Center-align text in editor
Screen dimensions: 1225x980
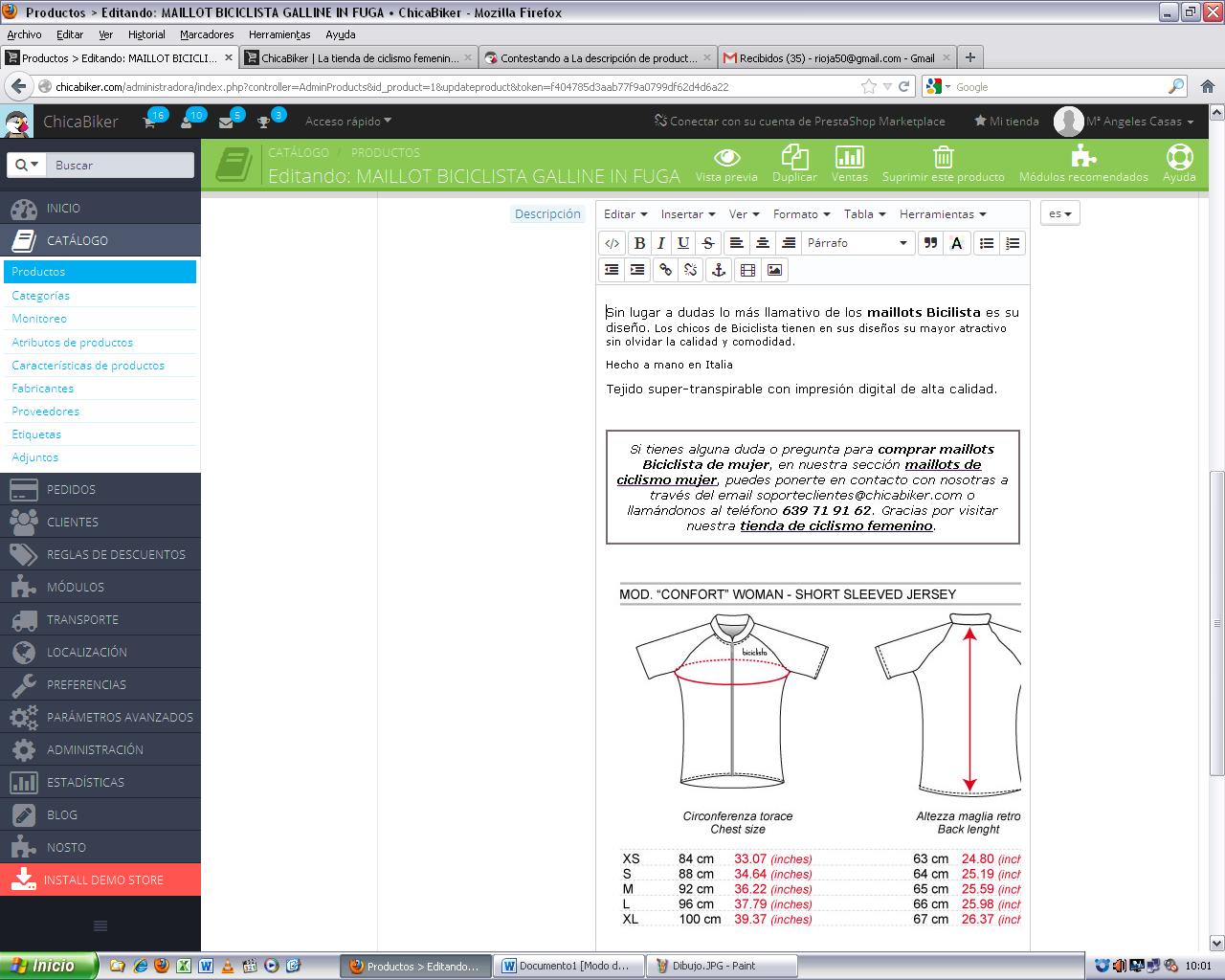[x=762, y=243]
